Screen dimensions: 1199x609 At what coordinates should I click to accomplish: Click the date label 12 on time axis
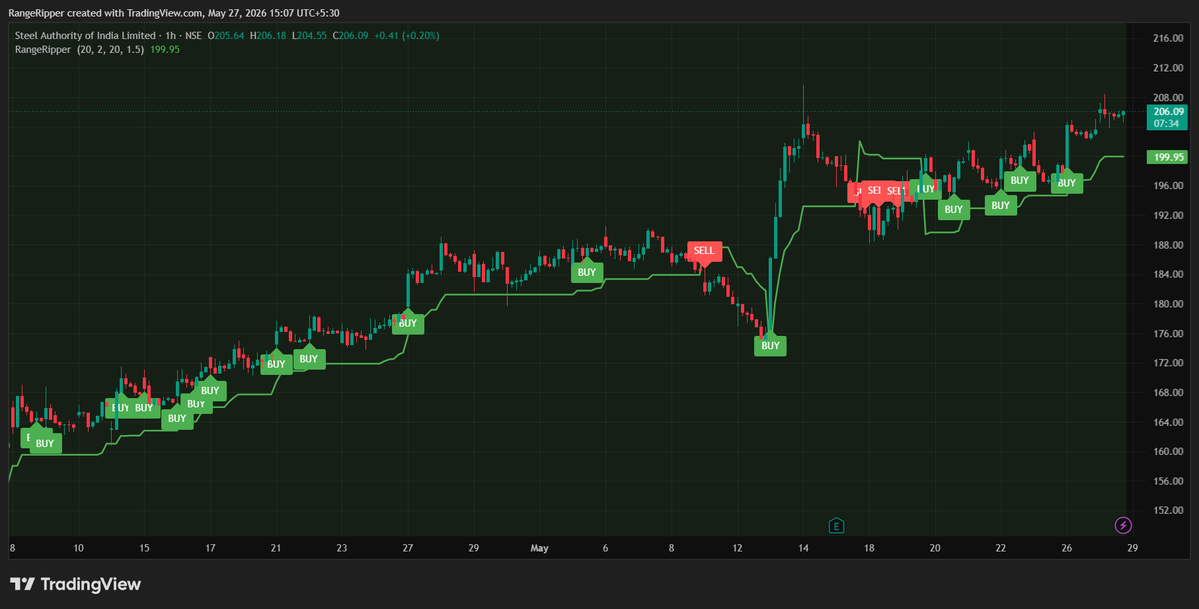pos(737,549)
